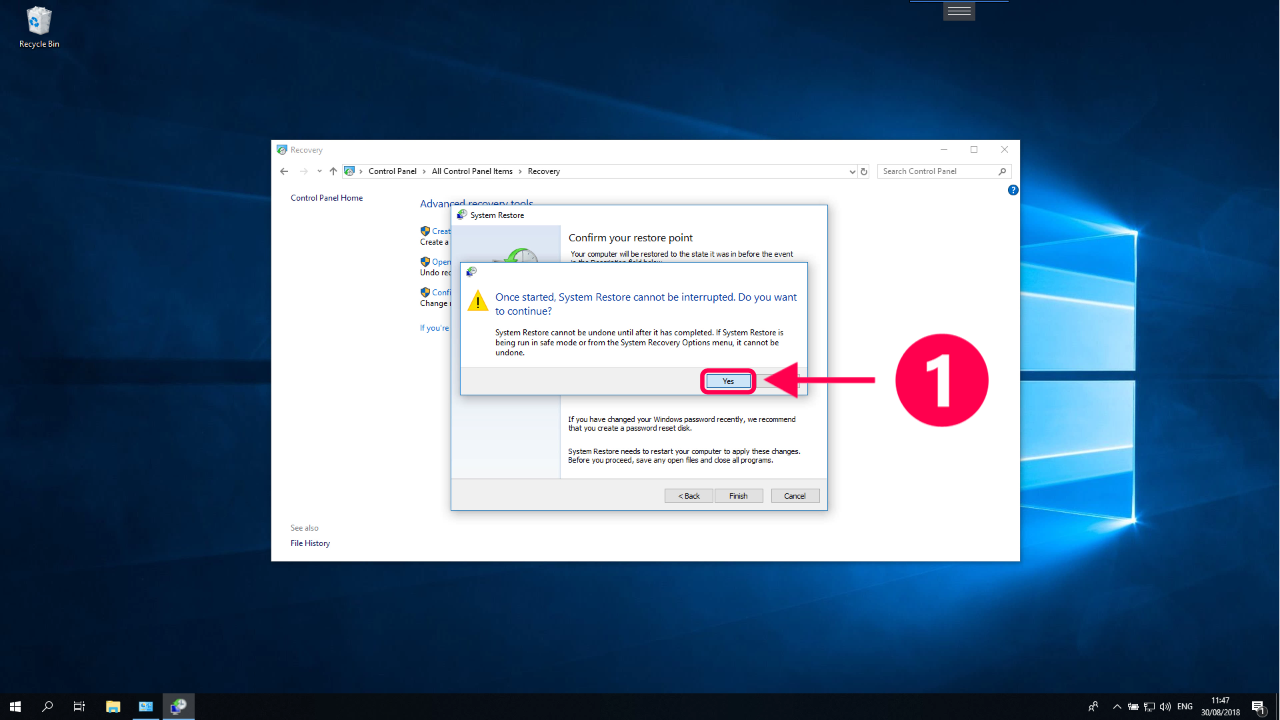
Task: Click 'See also' label in Recovery sidebar
Action: (x=305, y=527)
